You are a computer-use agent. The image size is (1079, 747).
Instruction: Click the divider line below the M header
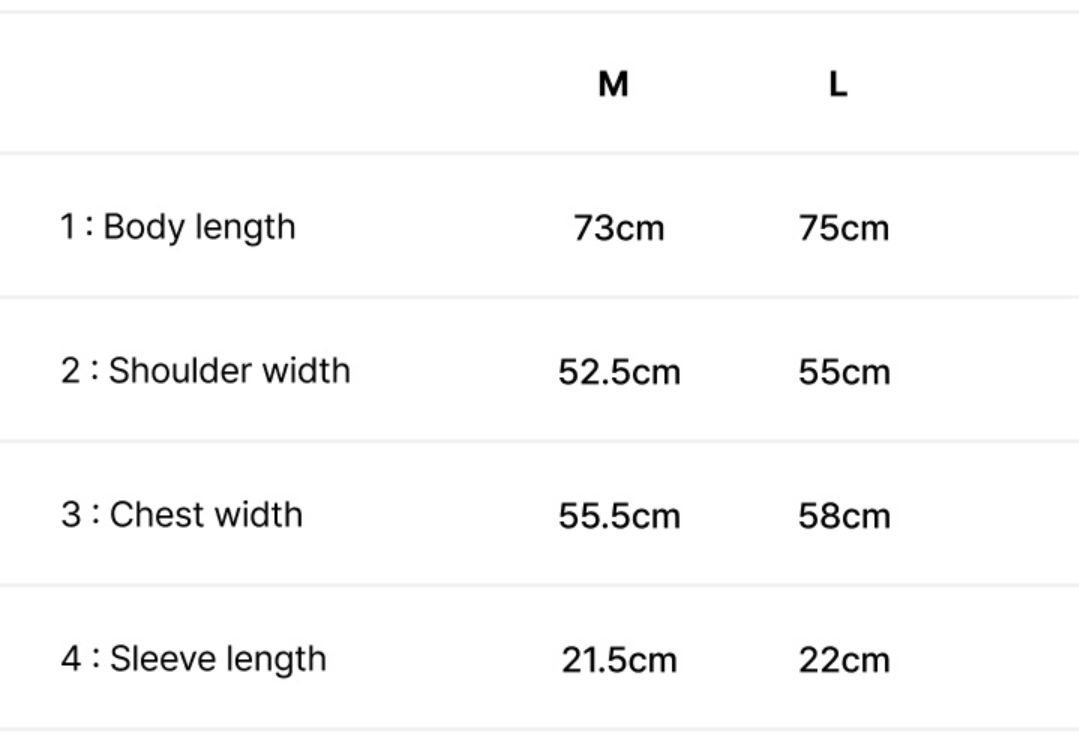613,153
